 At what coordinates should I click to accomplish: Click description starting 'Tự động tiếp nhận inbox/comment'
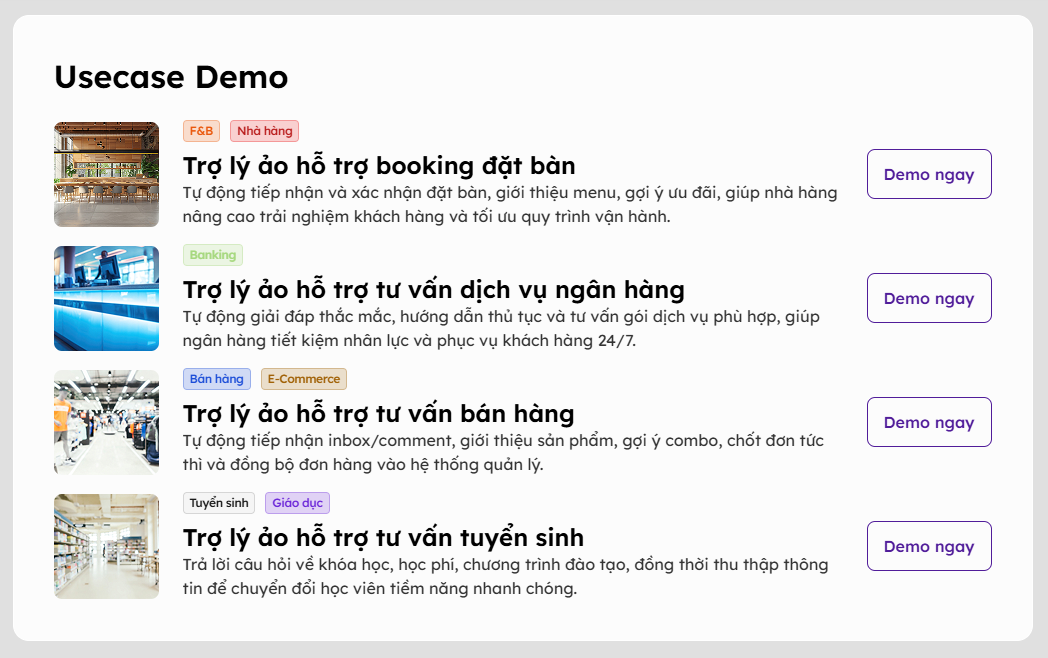click(503, 453)
